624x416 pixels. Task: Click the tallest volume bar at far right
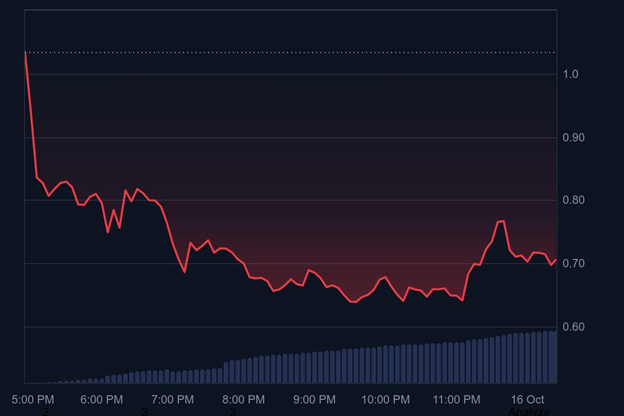553,356
